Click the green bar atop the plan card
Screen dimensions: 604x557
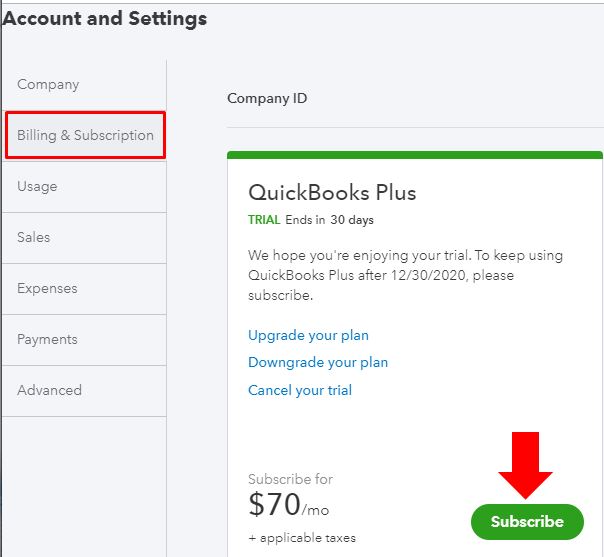coord(415,155)
